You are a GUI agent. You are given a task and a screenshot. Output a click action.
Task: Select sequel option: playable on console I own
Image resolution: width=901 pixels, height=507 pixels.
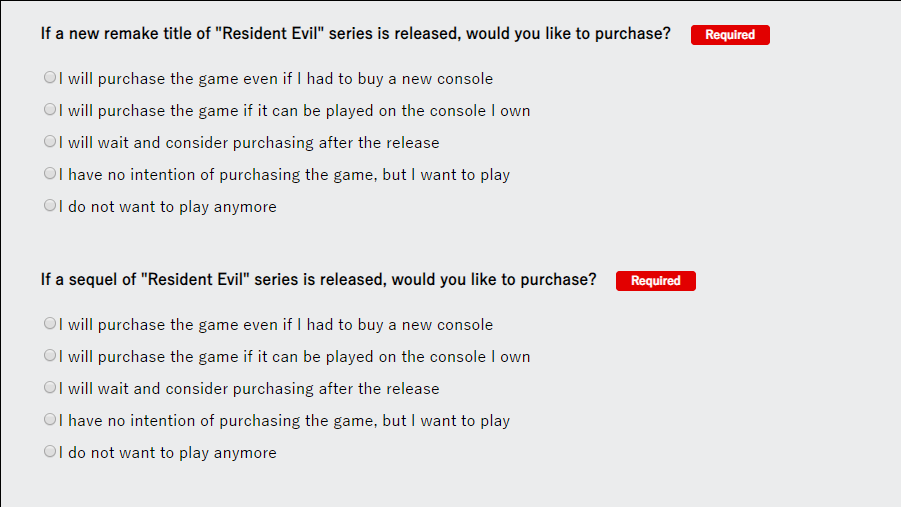pos(50,355)
